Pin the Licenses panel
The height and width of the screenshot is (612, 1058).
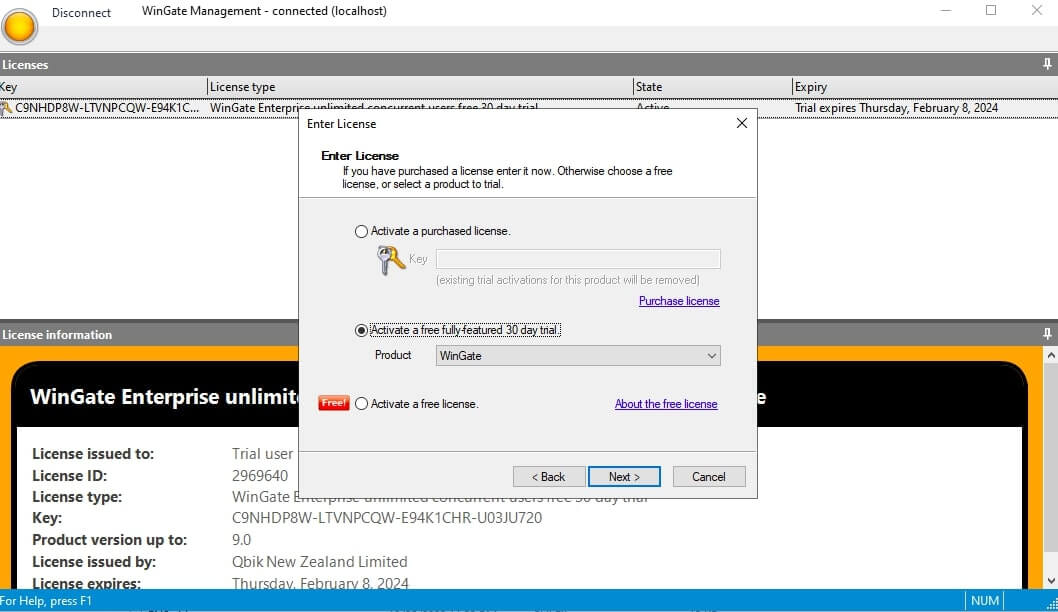click(1047, 64)
